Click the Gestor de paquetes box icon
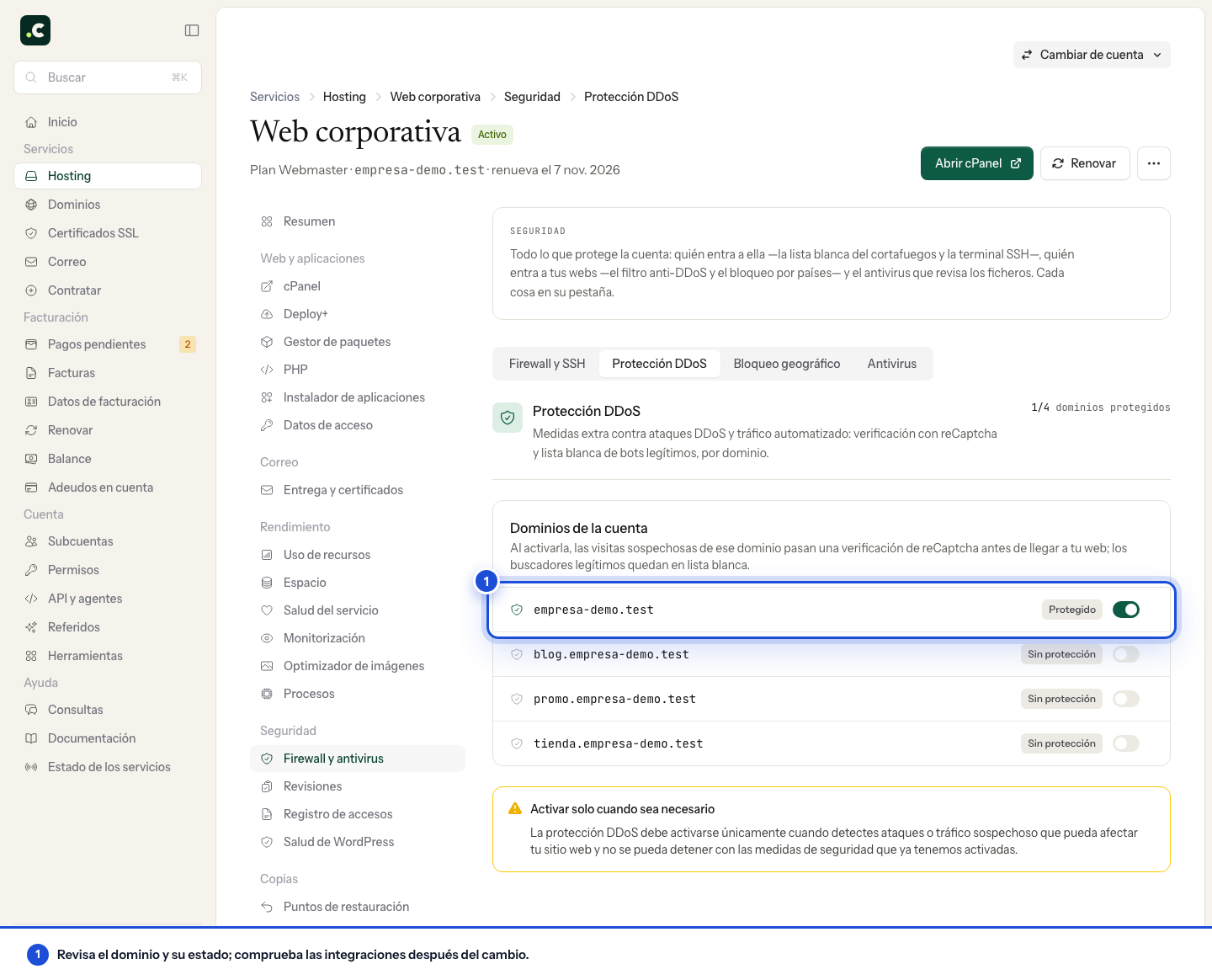Image resolution: width=1212 pixels, height=980 pixels. (267, 342)
